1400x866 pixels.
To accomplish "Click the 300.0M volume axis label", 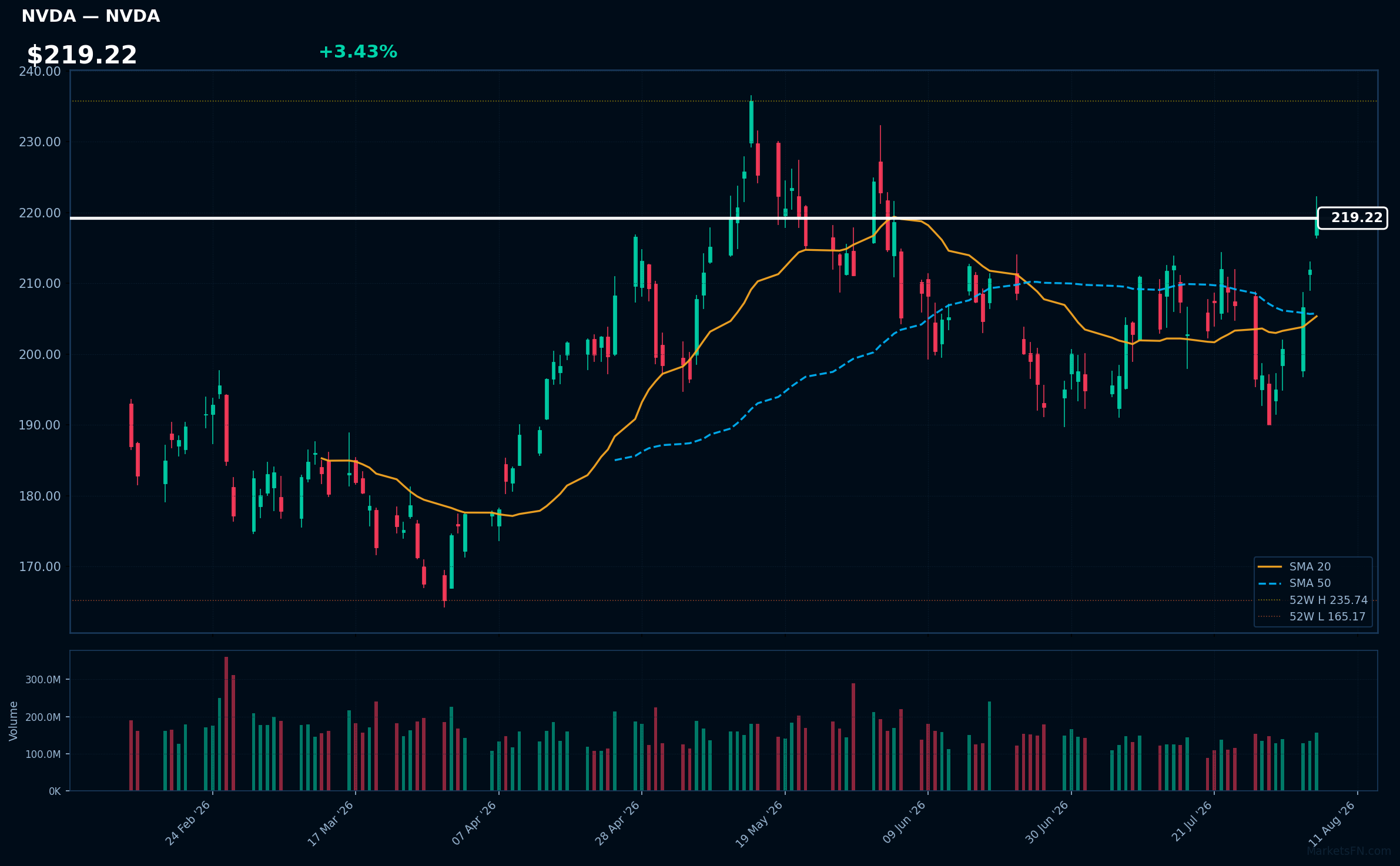I will tap(43, 680).
